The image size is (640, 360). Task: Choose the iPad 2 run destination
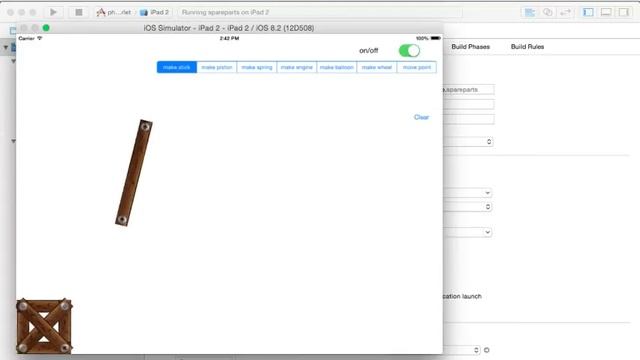click(155, 12)
